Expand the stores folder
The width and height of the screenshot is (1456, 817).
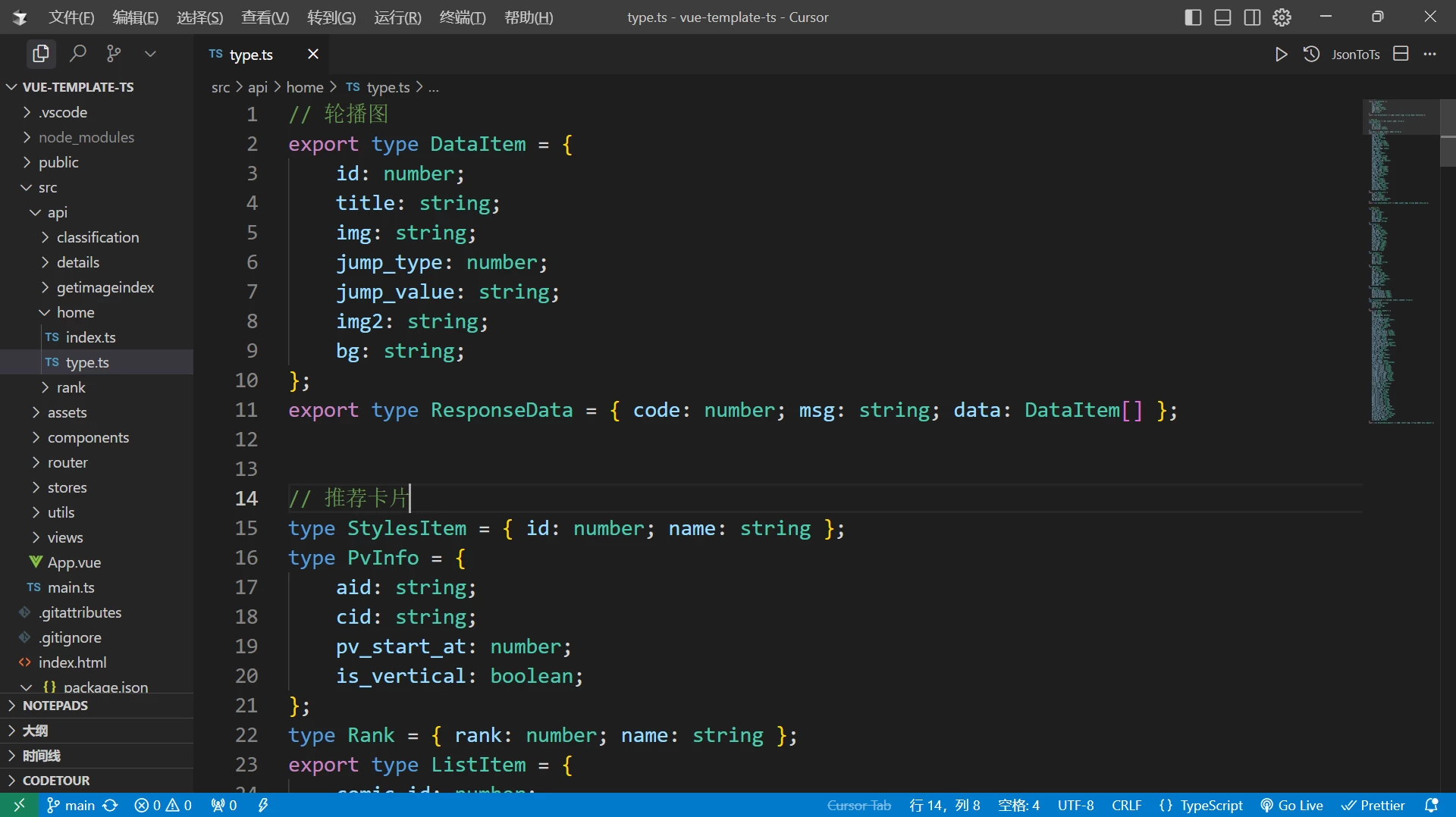[x=97, y=487]
